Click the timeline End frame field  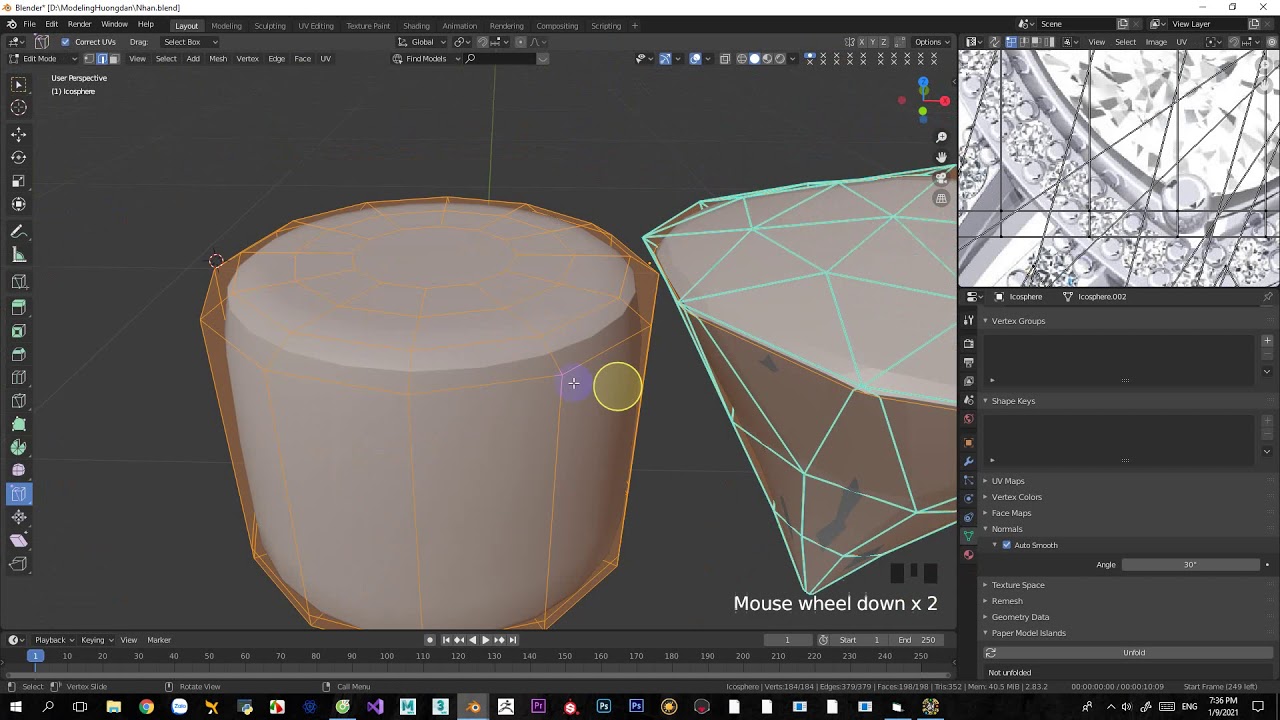pos(916,640)
